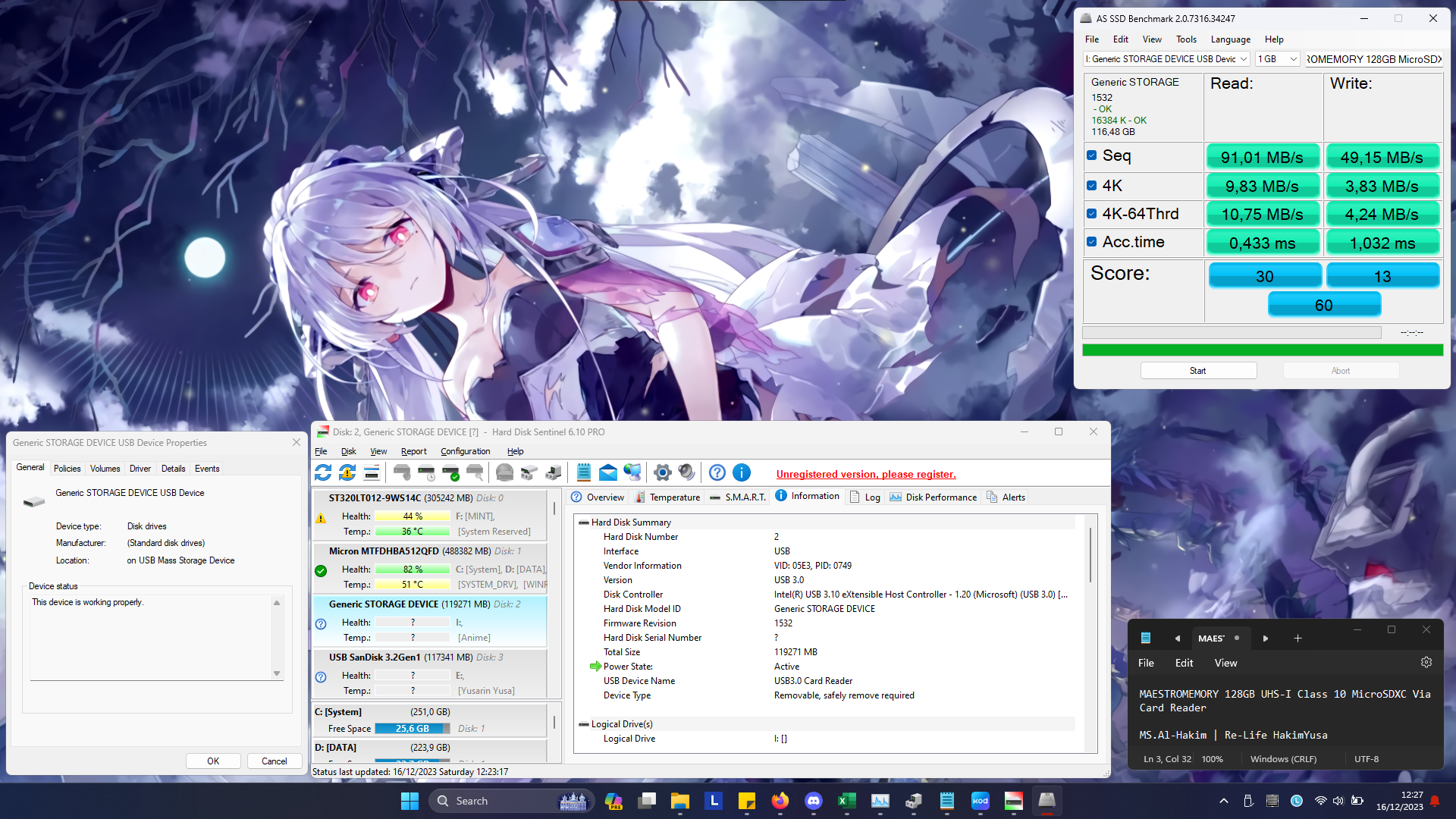Click the disk icon with green checkmark

click(x=450, y=473)
